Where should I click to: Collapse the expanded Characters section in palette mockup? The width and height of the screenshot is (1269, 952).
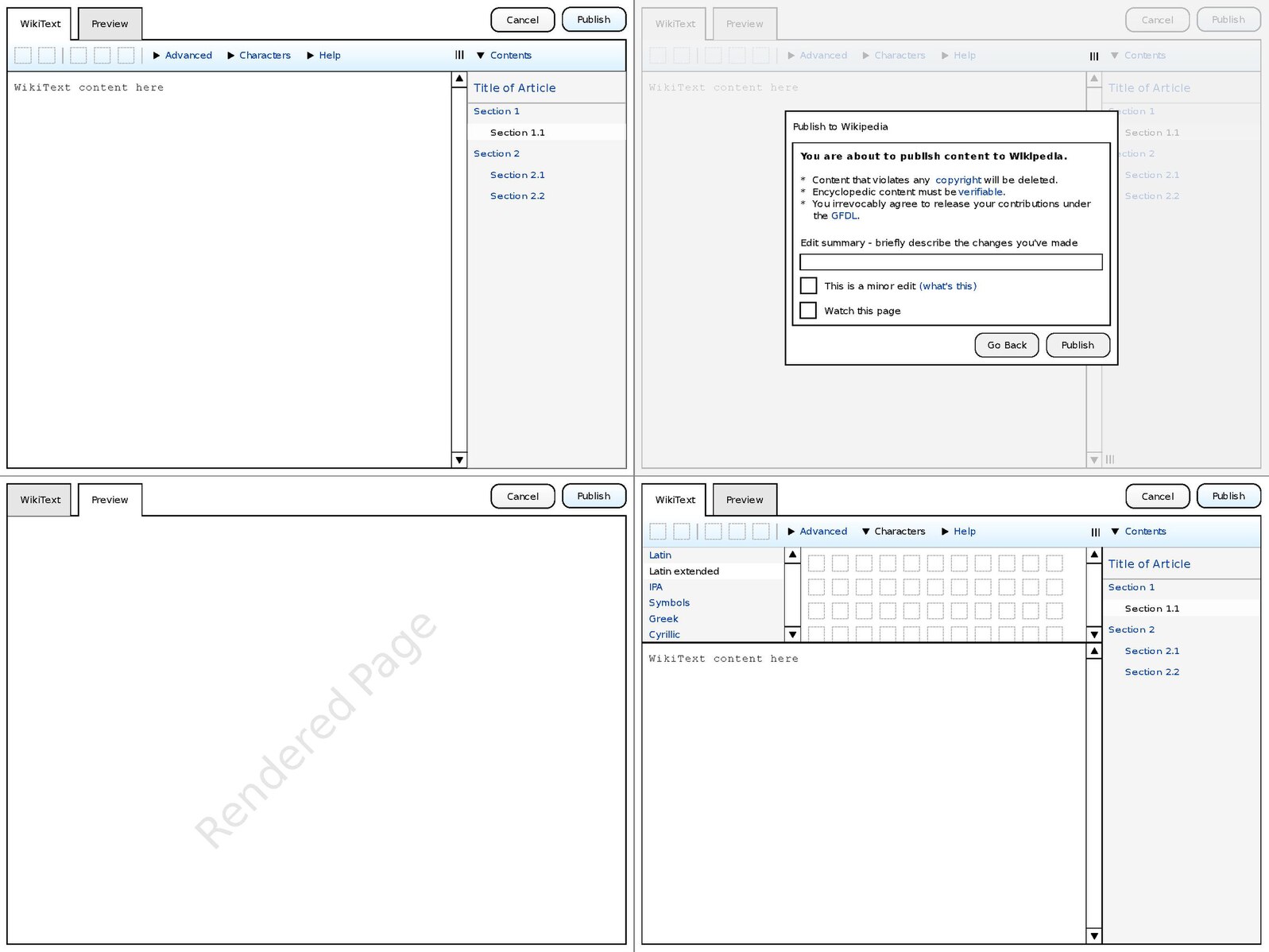(894, 531)
